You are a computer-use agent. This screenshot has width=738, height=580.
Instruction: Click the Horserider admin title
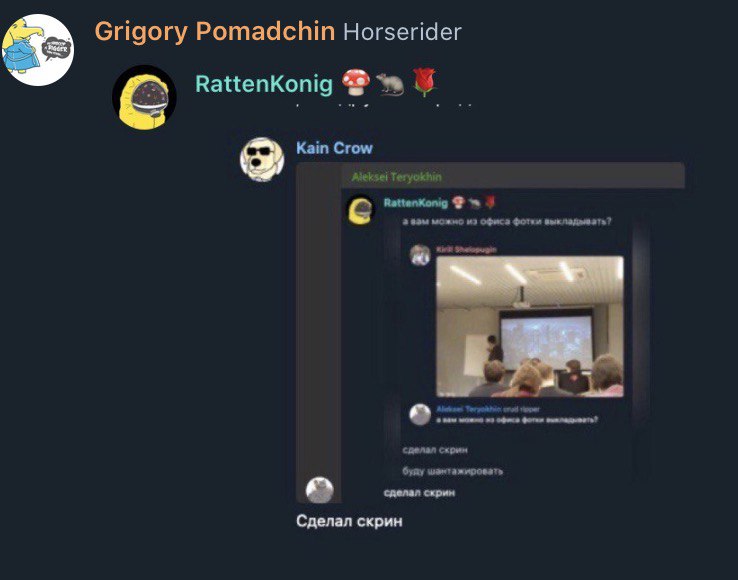pos(402,32)
